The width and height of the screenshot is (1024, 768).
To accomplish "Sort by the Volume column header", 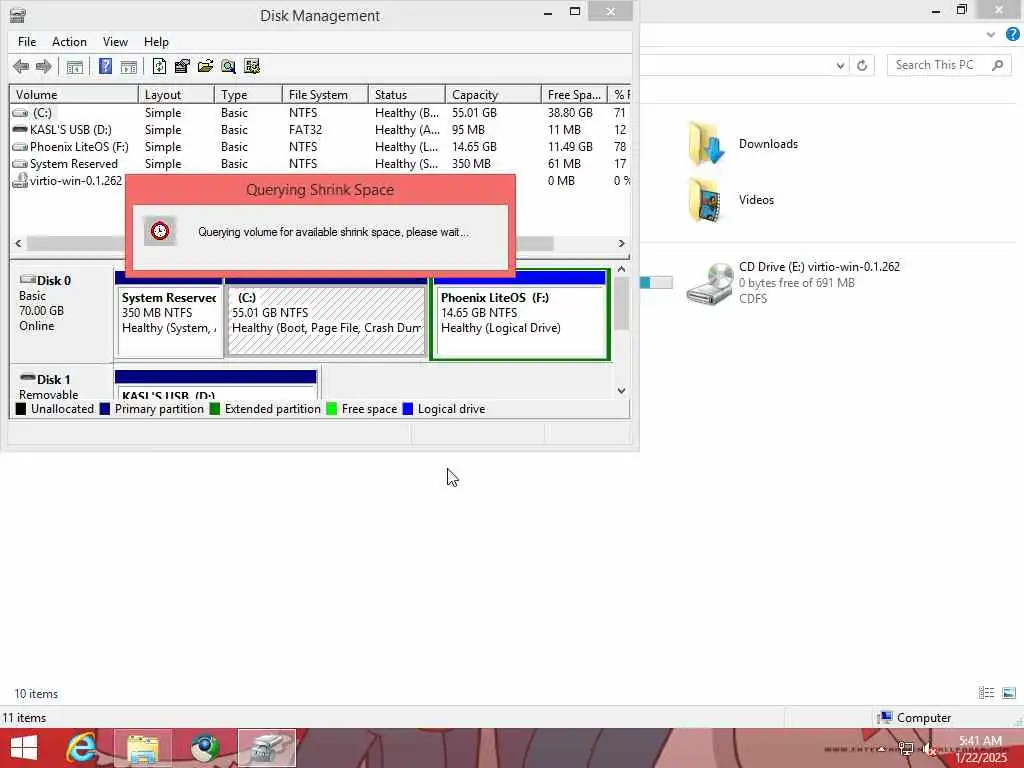I will coord(73,95).
